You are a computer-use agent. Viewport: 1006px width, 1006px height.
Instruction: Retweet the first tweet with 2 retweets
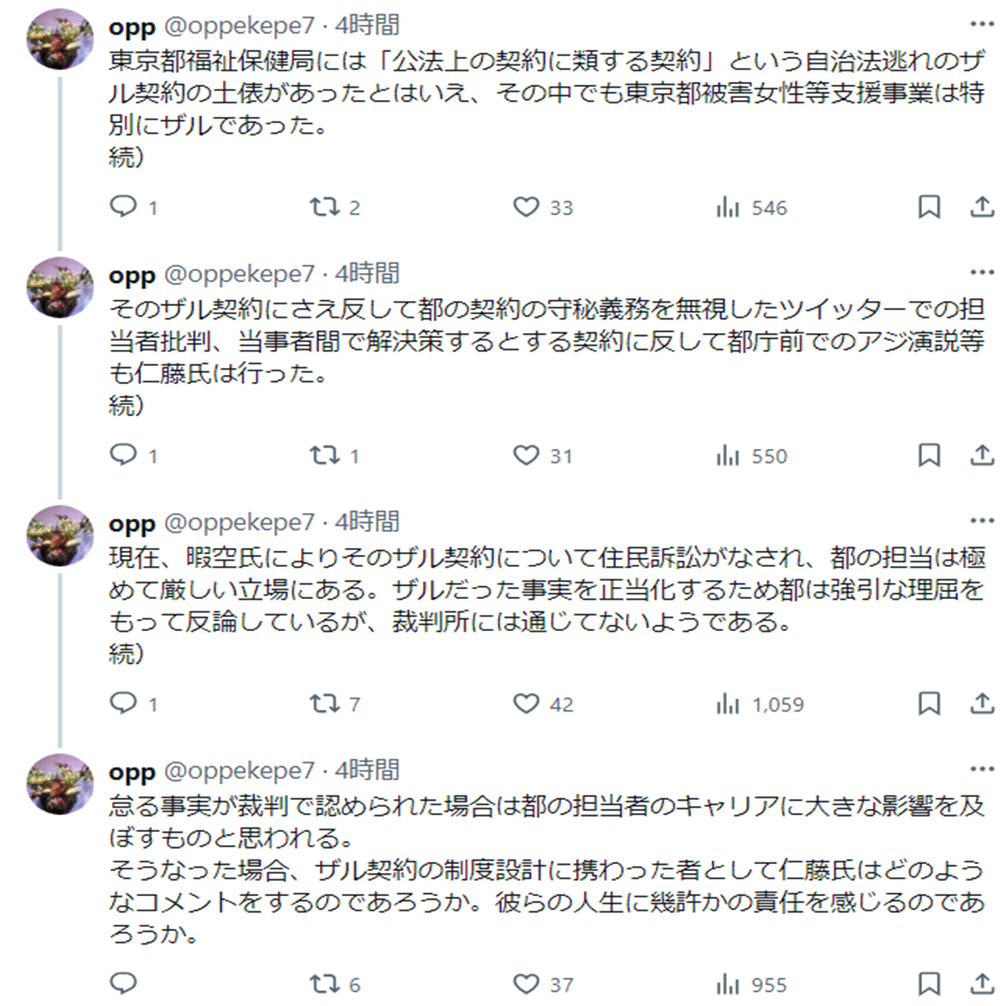322,208
